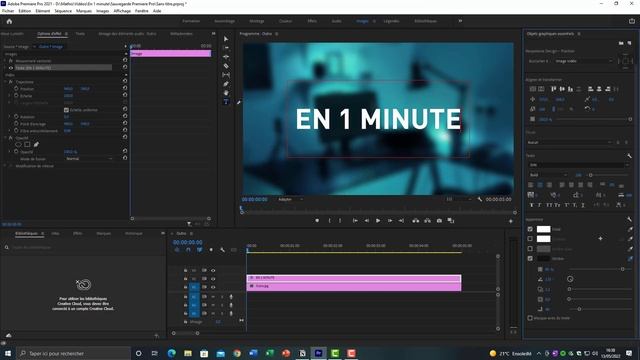Toggle Opacité animation stopwatch
640x360 pixels.
[x=16, y=151]
